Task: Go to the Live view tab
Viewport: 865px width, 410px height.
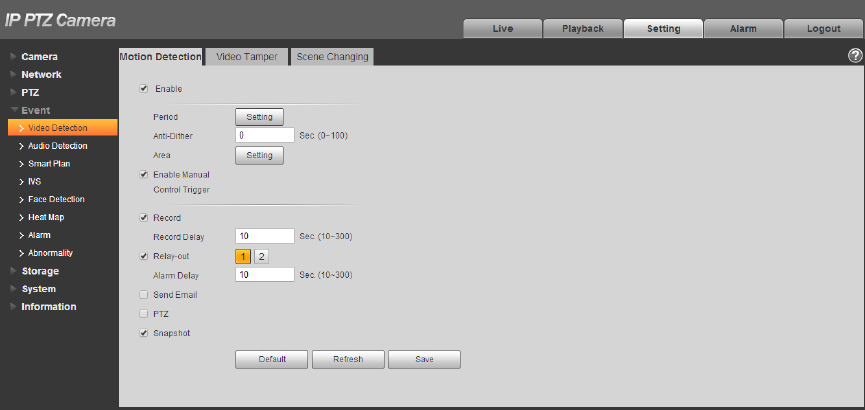Action: coord(503,29)
